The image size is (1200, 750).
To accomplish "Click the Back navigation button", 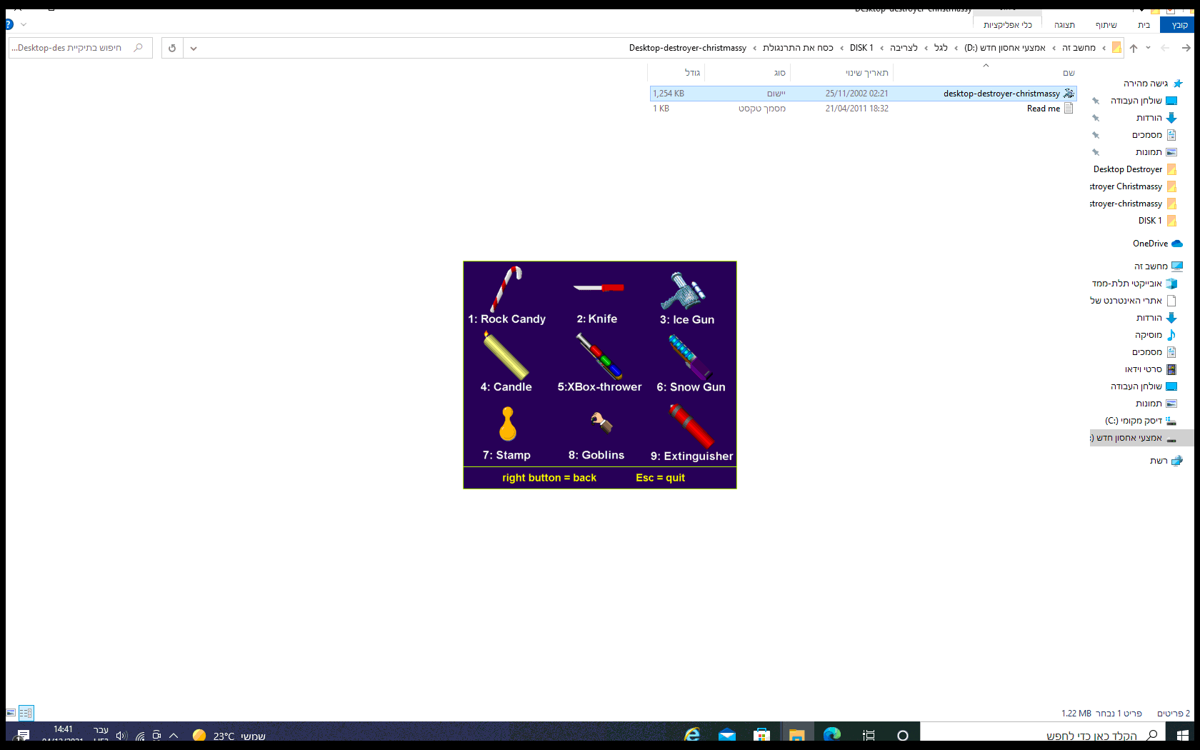I will pos(1186,47).
